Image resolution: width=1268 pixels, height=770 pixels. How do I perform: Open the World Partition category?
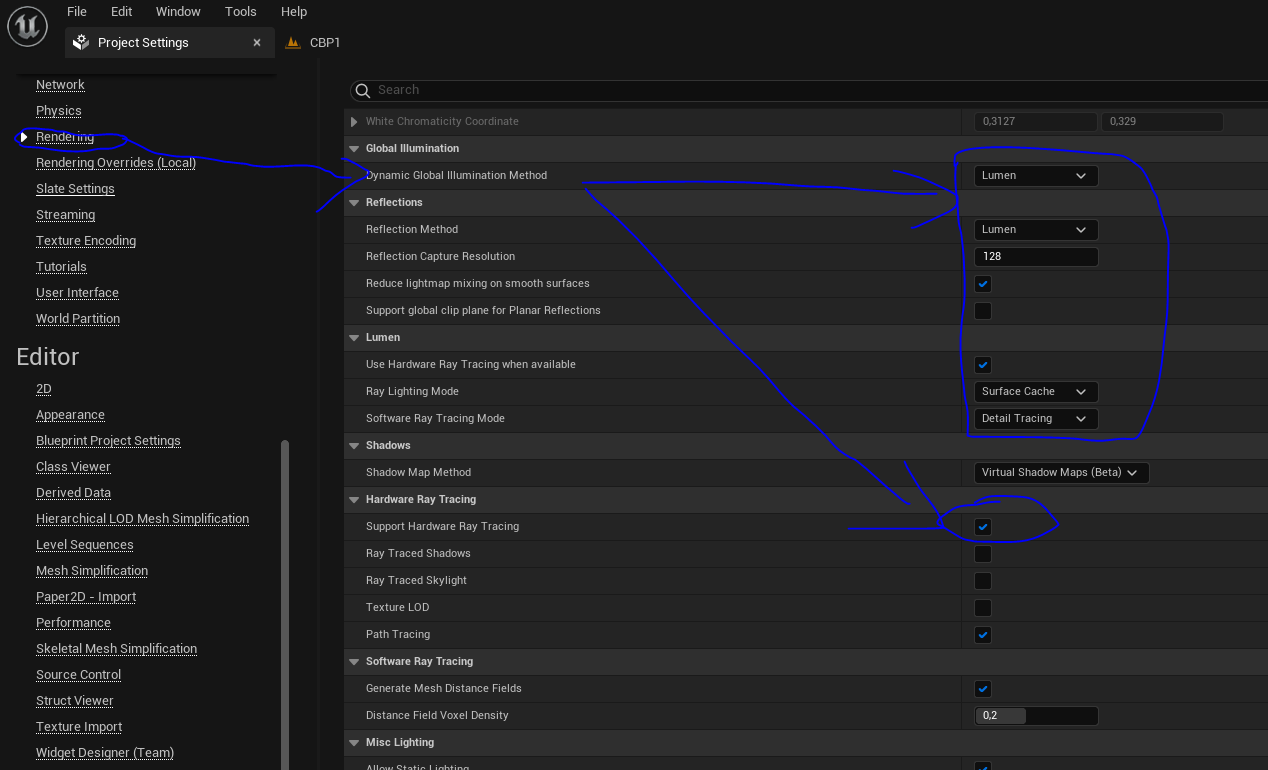coord(78,319)
